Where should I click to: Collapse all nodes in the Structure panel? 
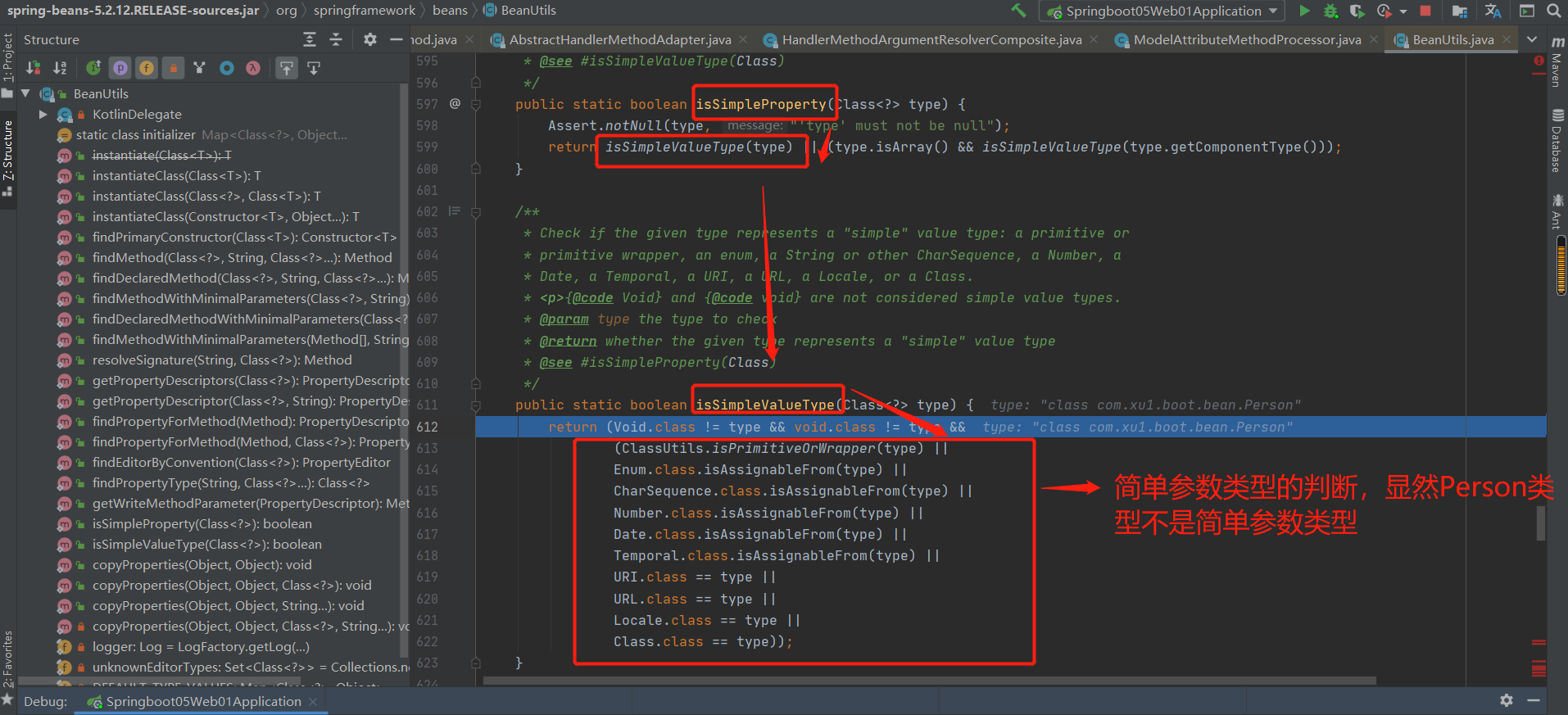[x=335, y=39]
